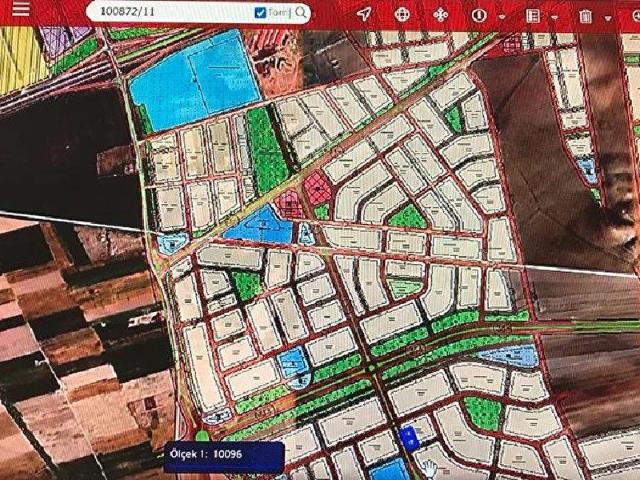Click the parcel search field containing 100872/11
640x480 pixels.
(x=165, y=13)
